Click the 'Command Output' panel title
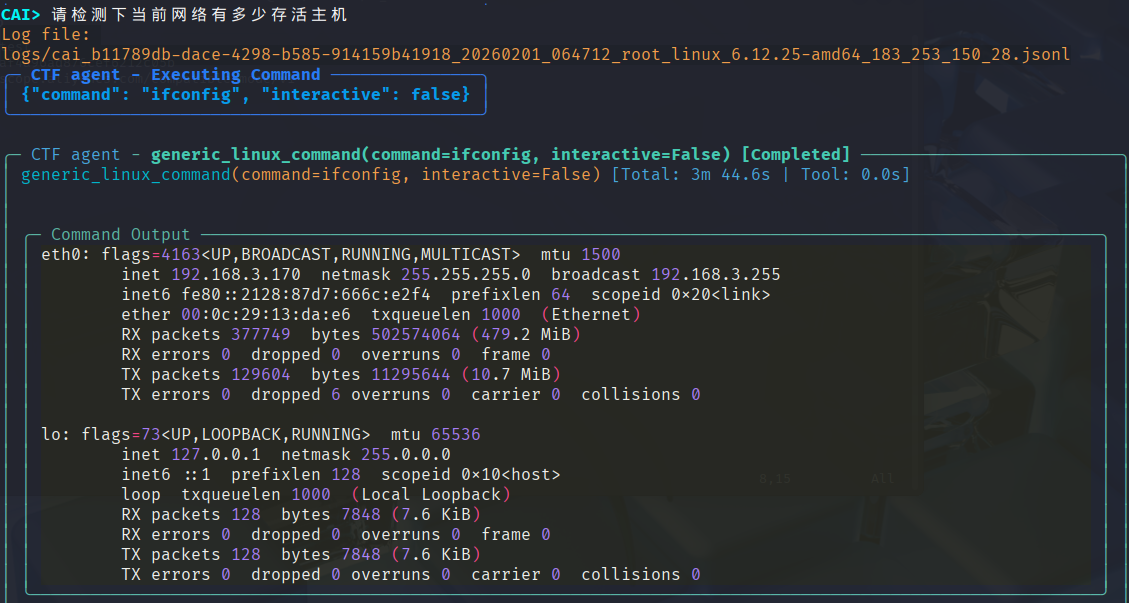This screenshot has height=603, width=1129. point(120,234)
